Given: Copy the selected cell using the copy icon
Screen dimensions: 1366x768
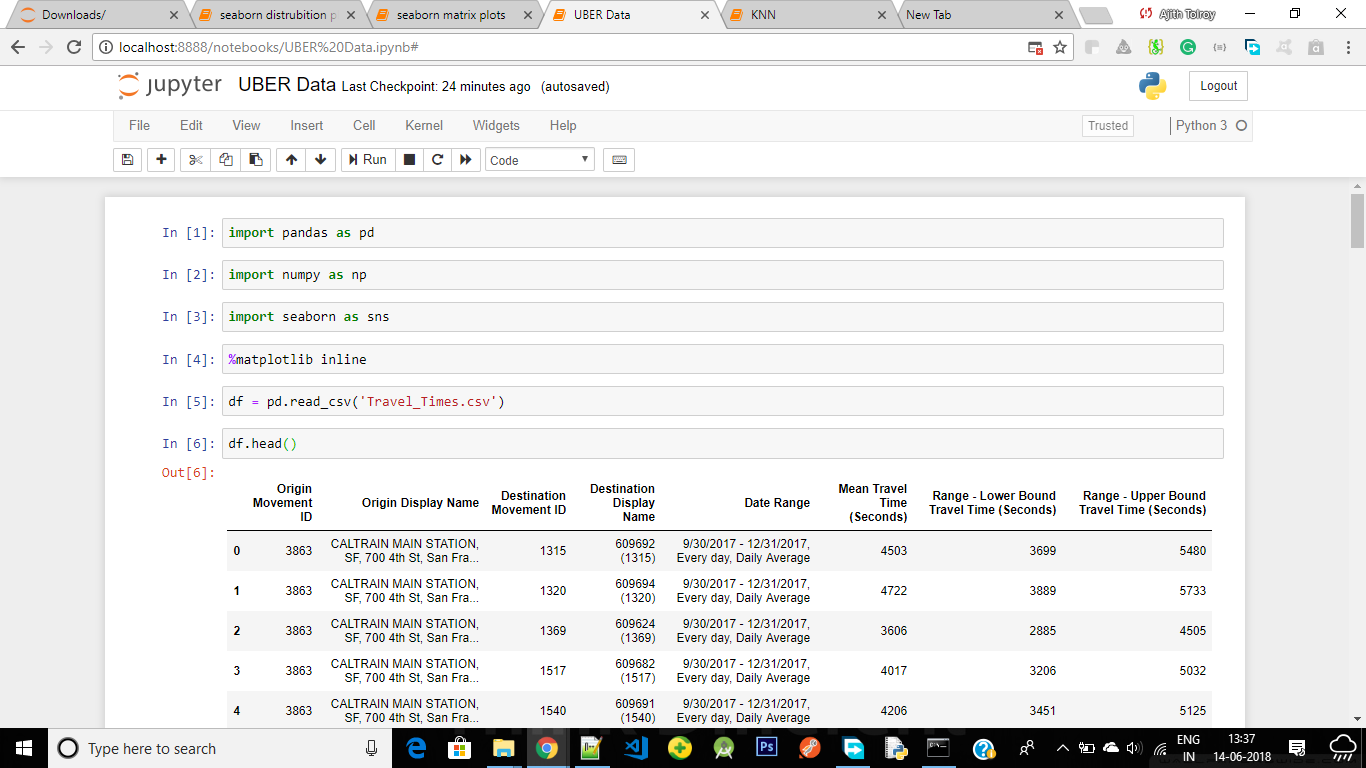Looking at the screenshot, I should (224, 159).
